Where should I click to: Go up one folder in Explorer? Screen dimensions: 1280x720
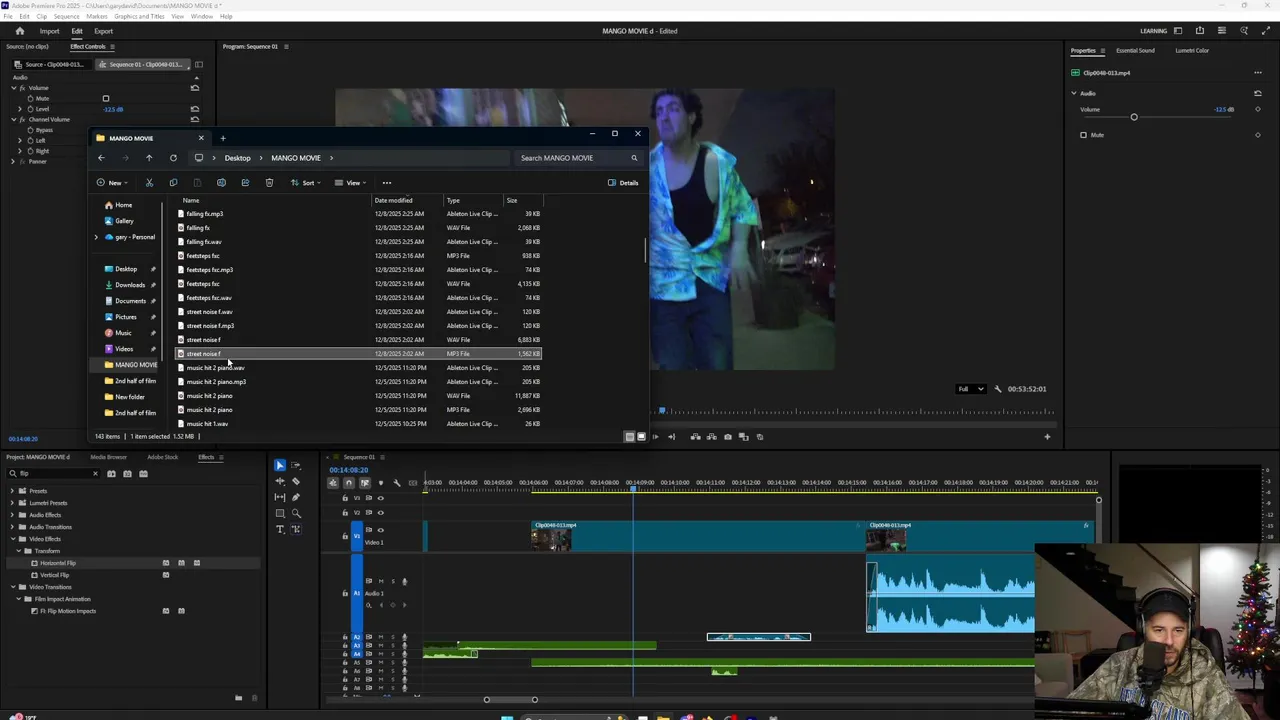pyautogui.click(x=149, y=158)
